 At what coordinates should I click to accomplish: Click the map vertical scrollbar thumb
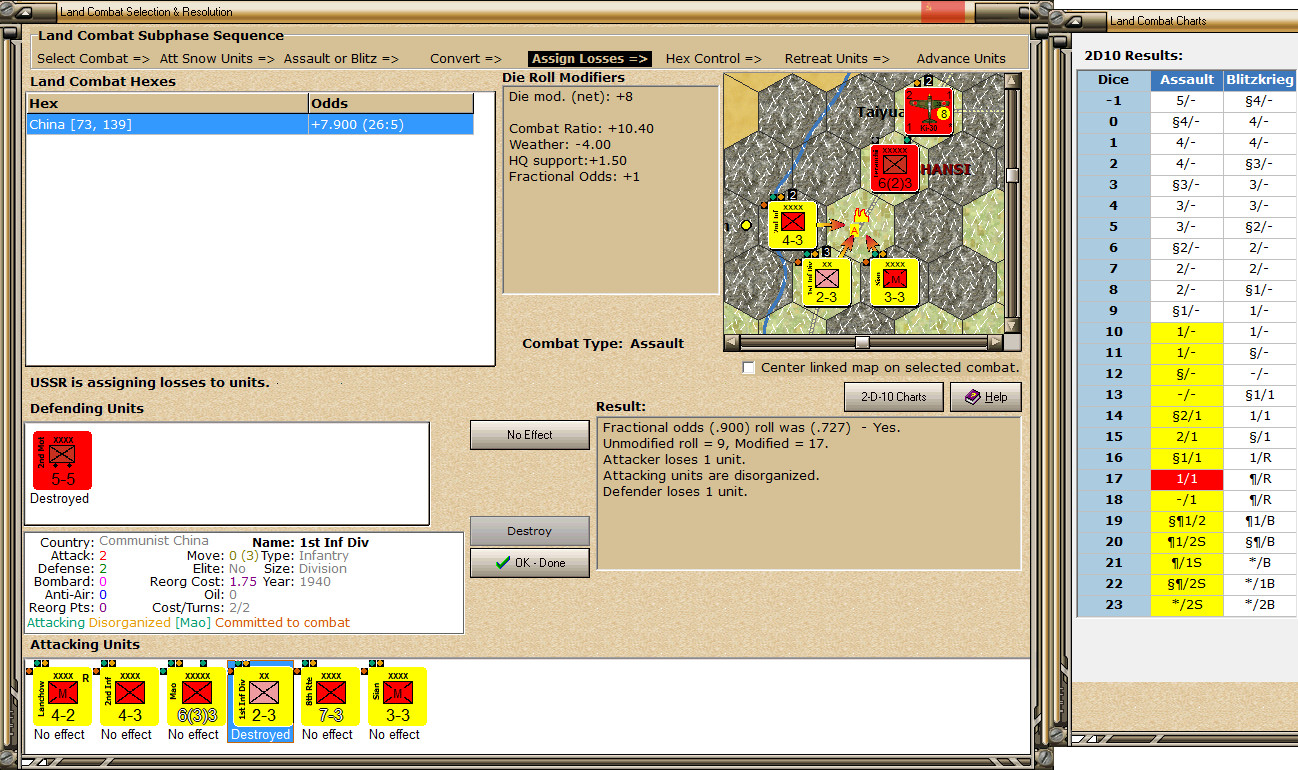(1013, 176)
